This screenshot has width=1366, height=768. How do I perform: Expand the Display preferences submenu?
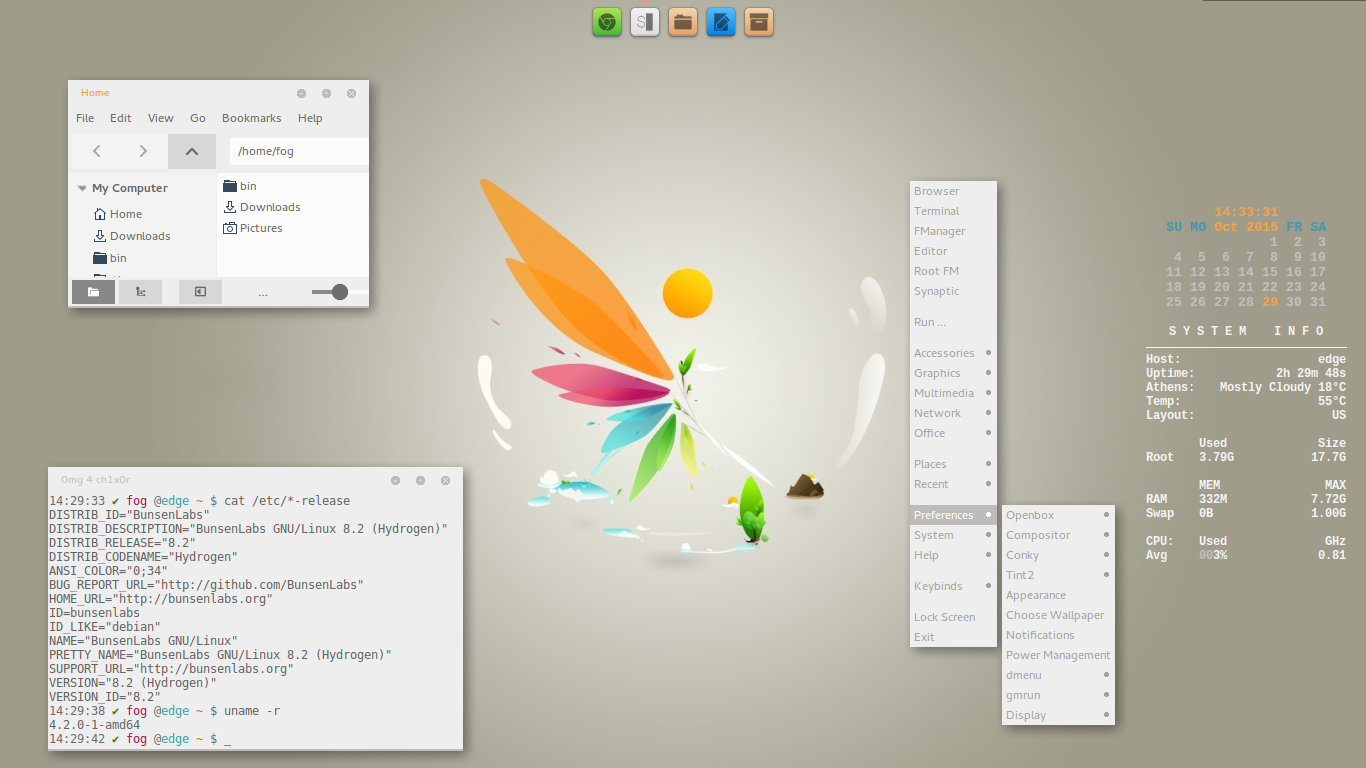[1058, 715]
